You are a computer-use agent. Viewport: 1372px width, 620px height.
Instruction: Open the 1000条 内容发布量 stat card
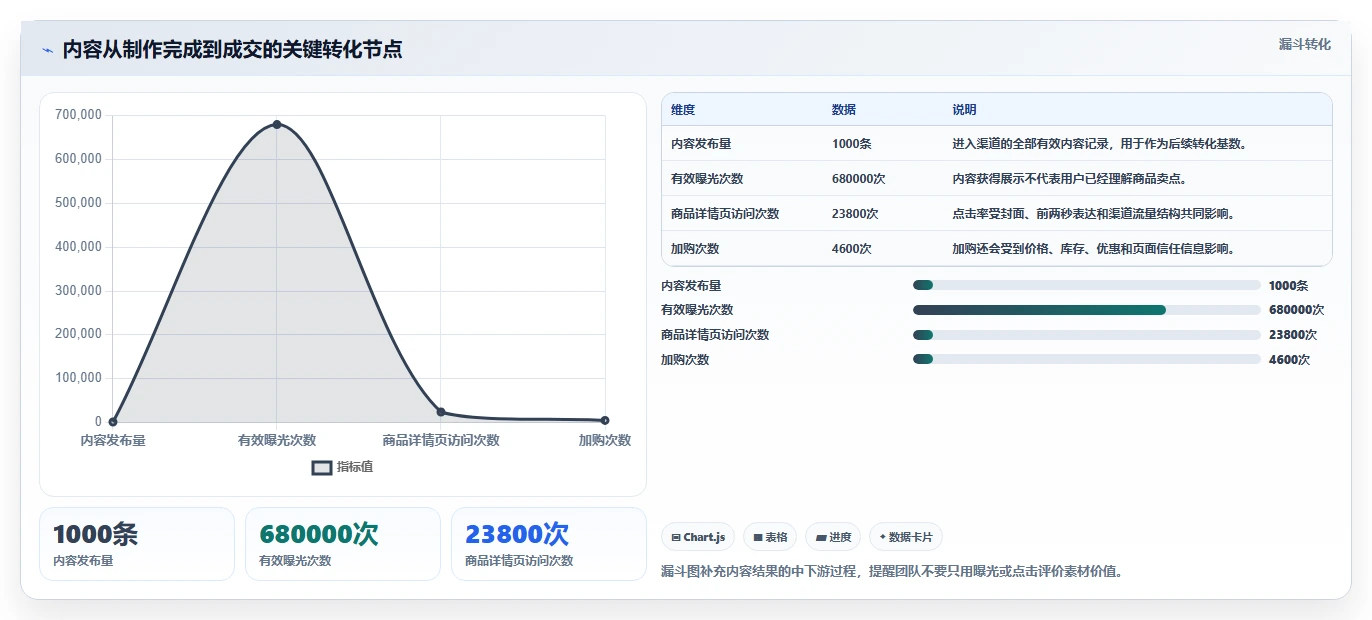tap(137, 544)
